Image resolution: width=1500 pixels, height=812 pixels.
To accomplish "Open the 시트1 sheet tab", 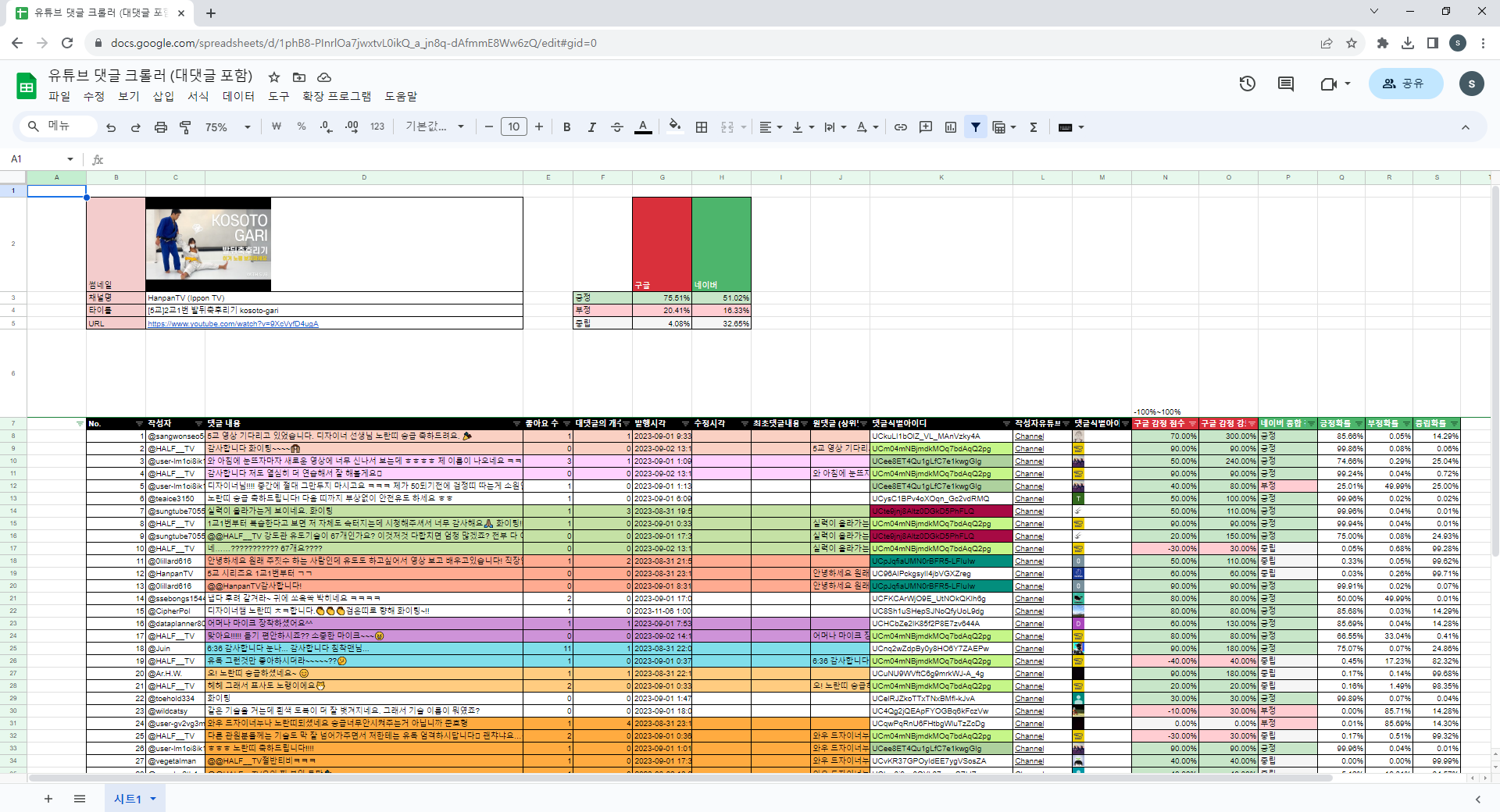I will (x=128, y=799).
